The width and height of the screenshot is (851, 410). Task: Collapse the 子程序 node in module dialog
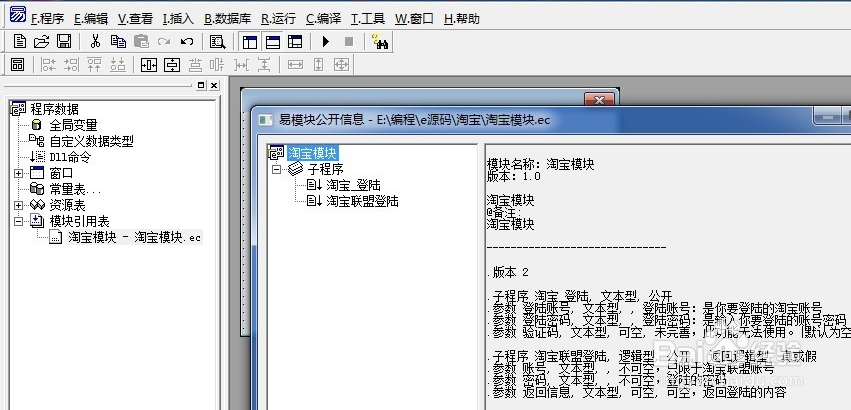[x=276, y=169]
